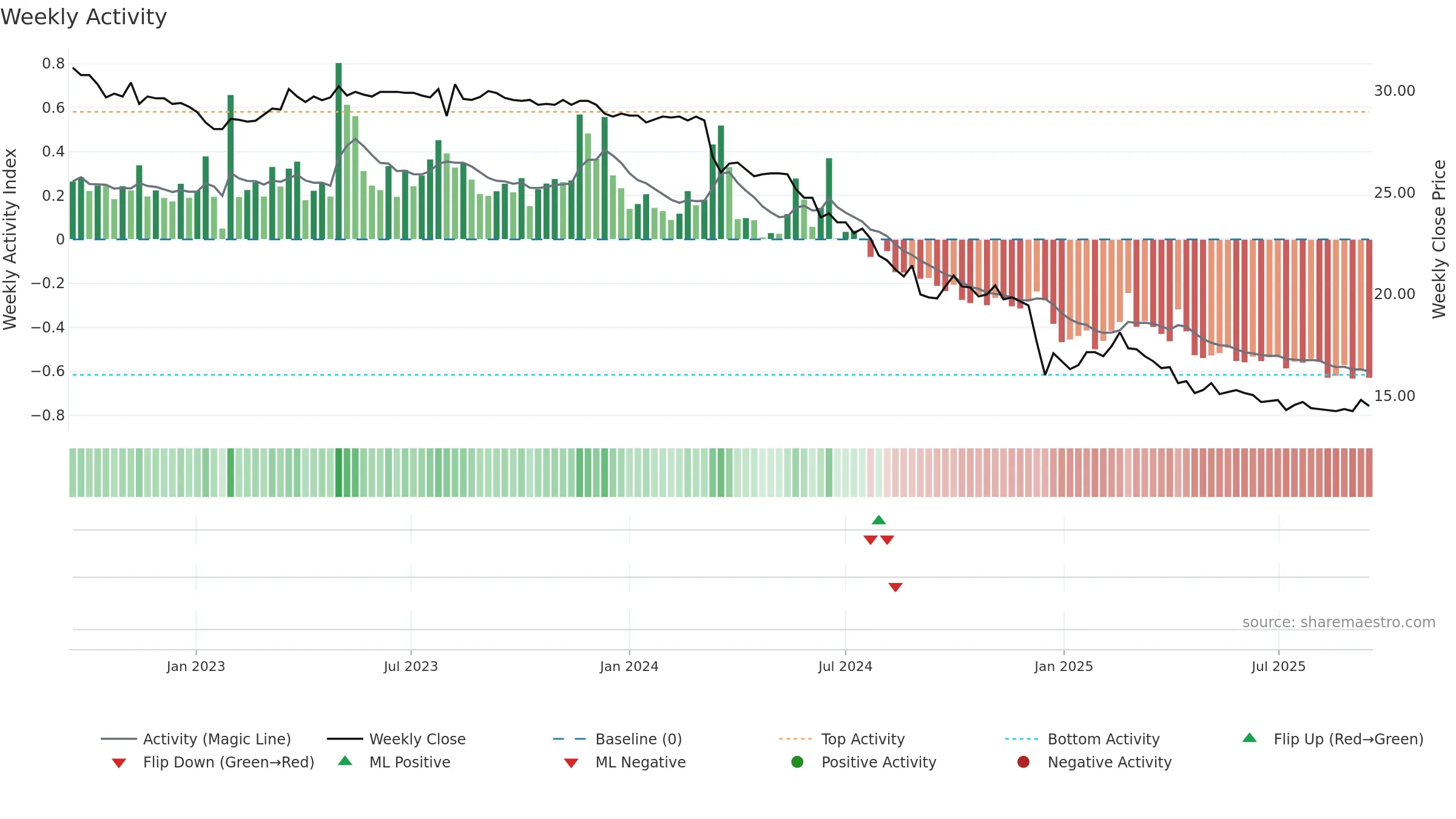This screenshot has width=1456, height=819.
Task: Click the Negative Activity legend label
Action: coord(1110,762)
